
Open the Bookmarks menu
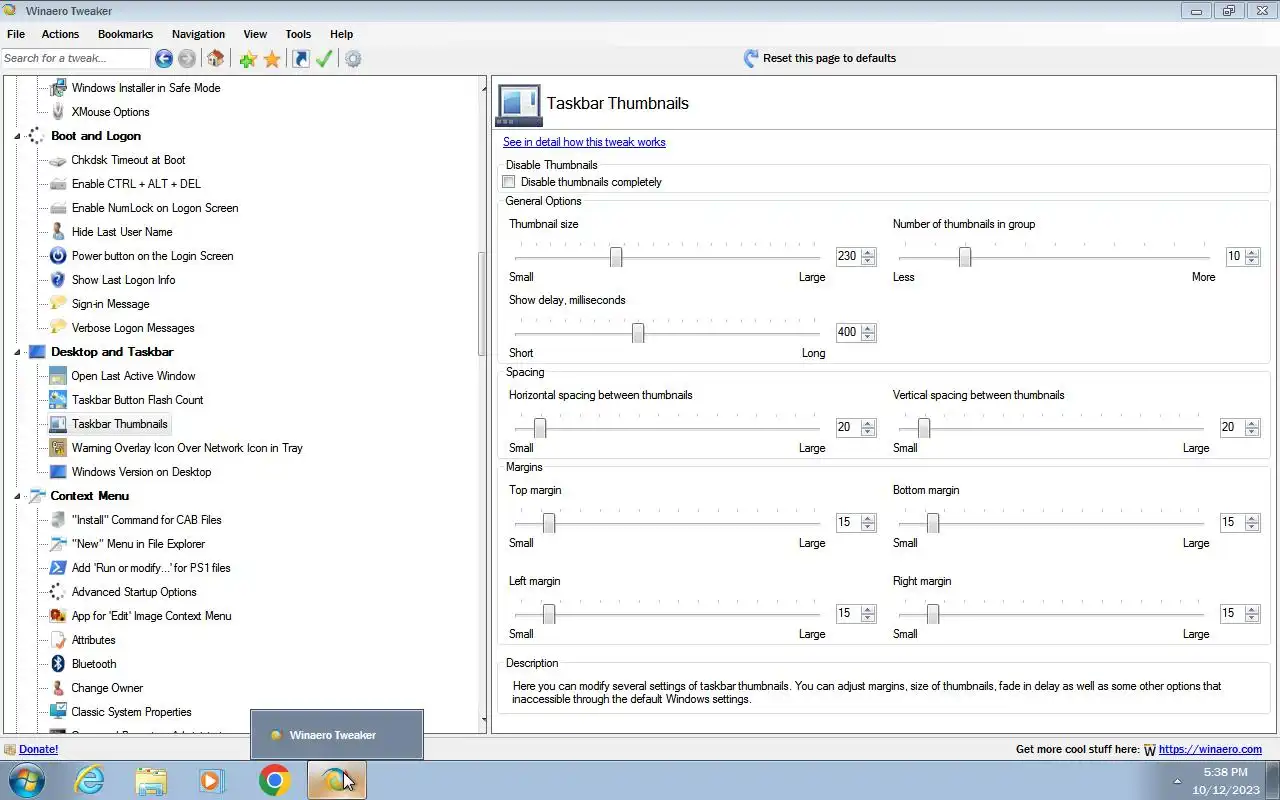[125, 34]
